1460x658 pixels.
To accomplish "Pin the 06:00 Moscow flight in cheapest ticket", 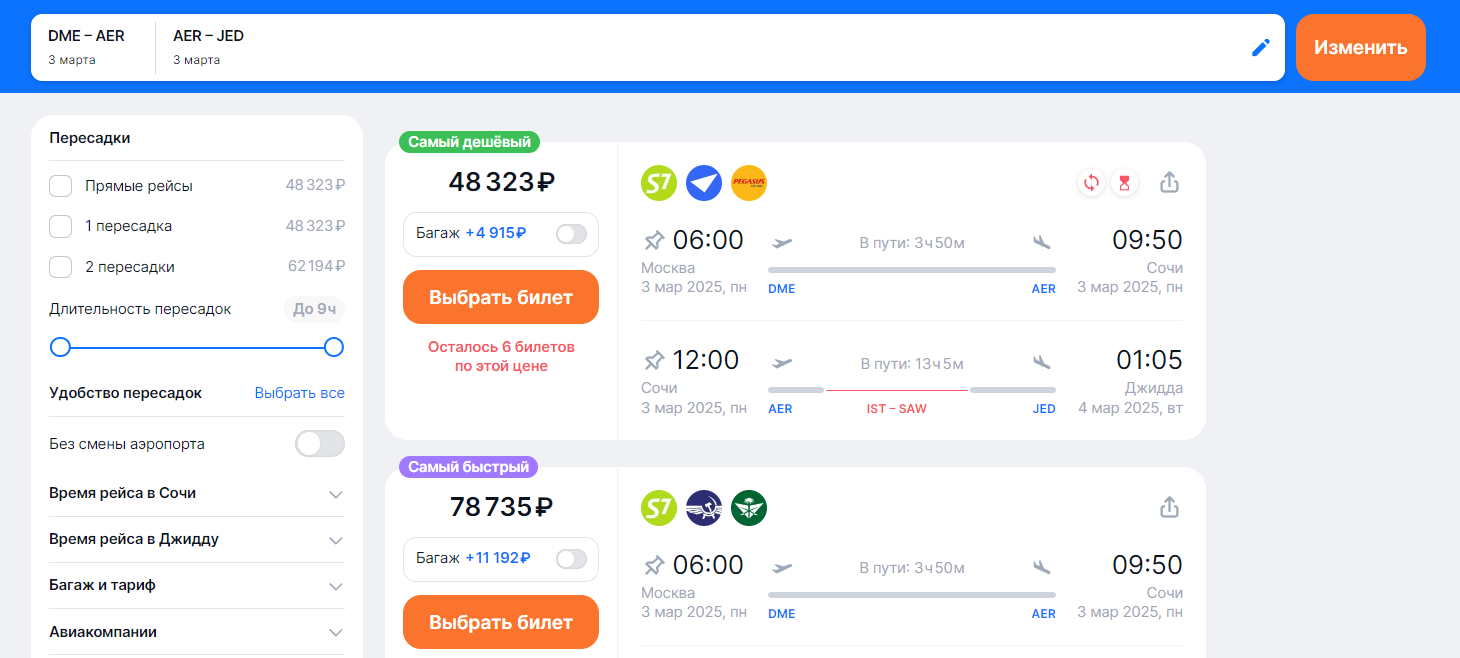I will [x=654, y=241].
